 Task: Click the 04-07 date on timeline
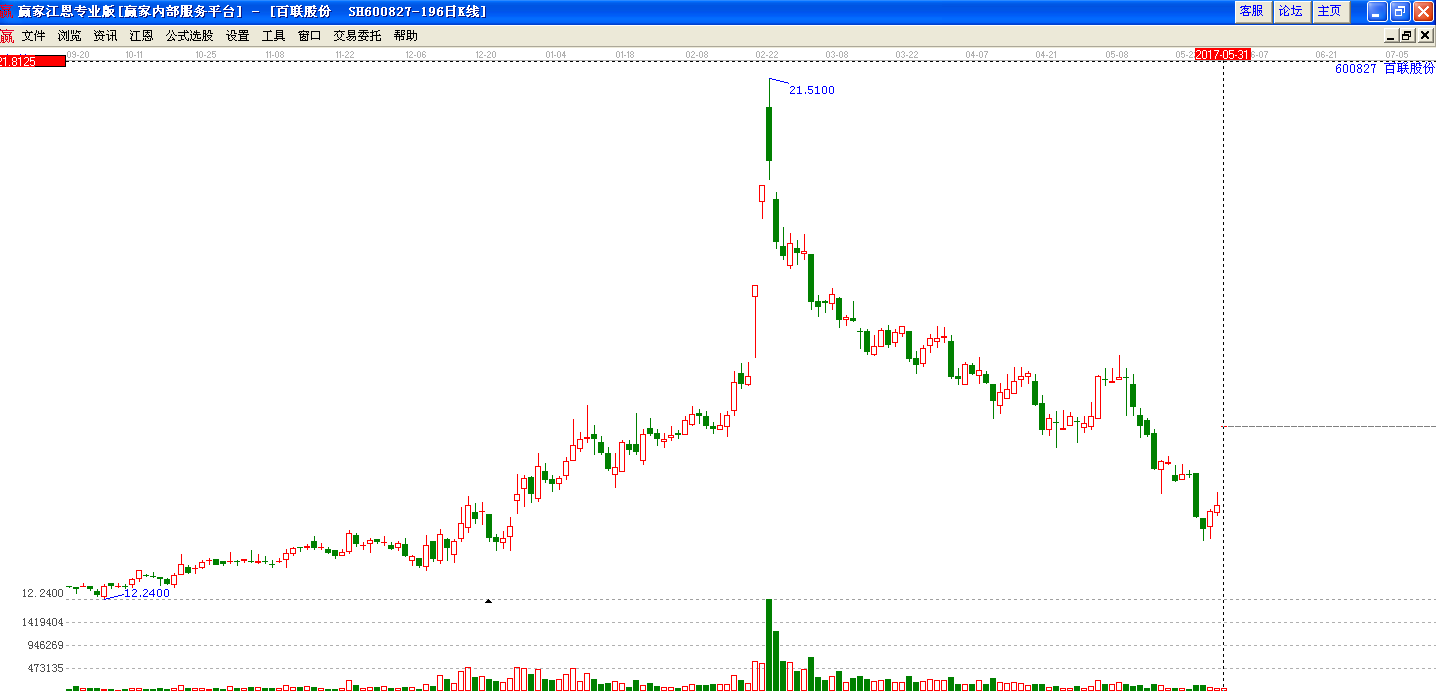[x=977, y=54]
